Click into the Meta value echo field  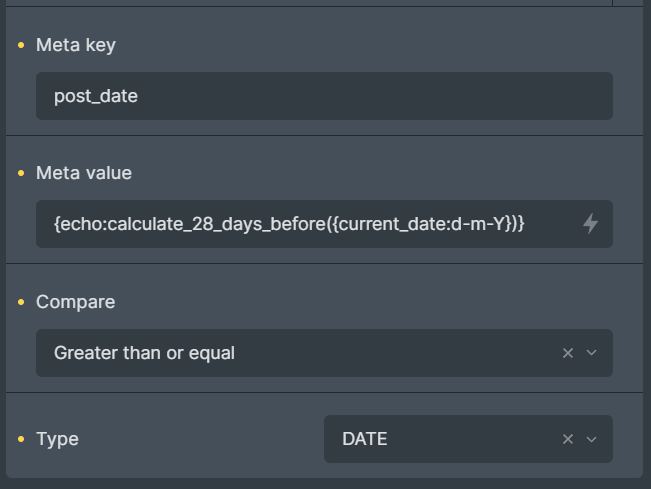(300, 224)
